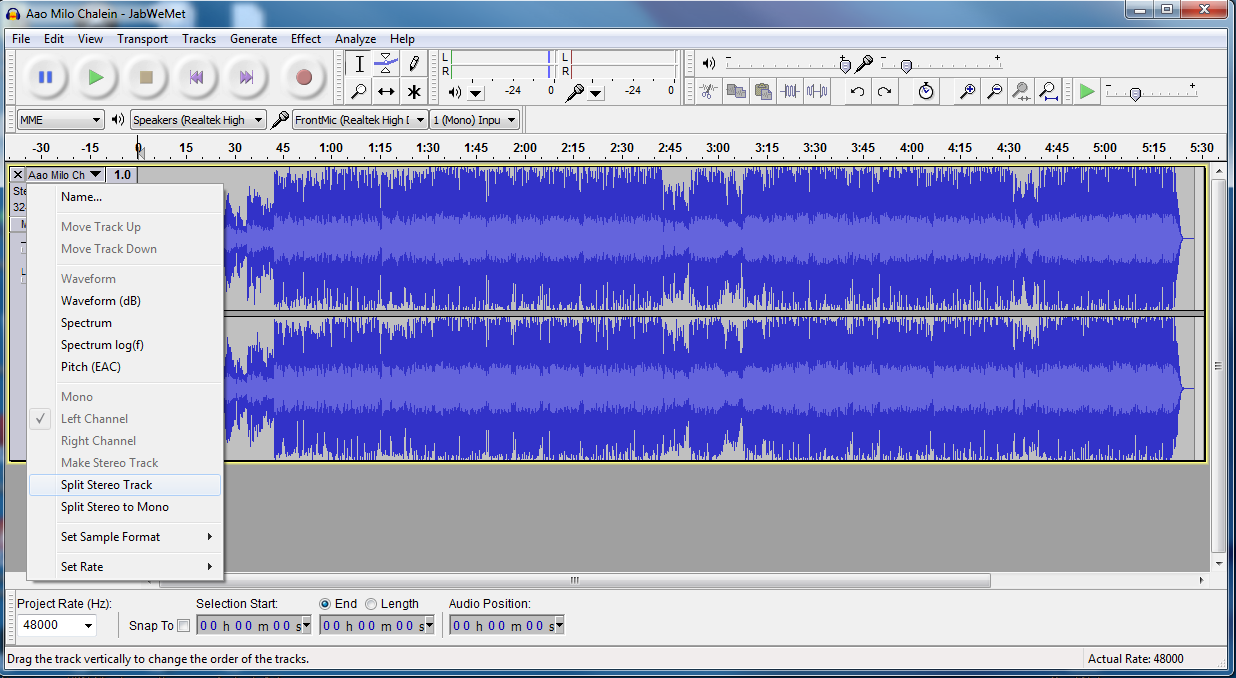Enable the Multi-Tool mode
This screenshot has height=678, width=1236.
(414, 91)
